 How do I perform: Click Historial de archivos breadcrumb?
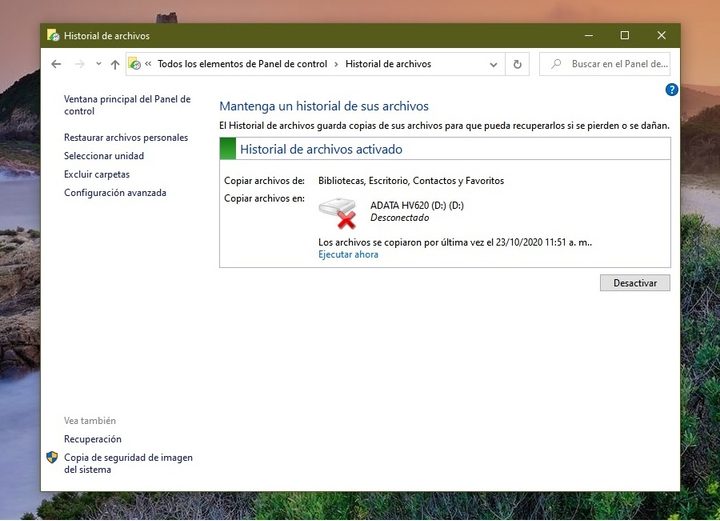coord(388,64)
